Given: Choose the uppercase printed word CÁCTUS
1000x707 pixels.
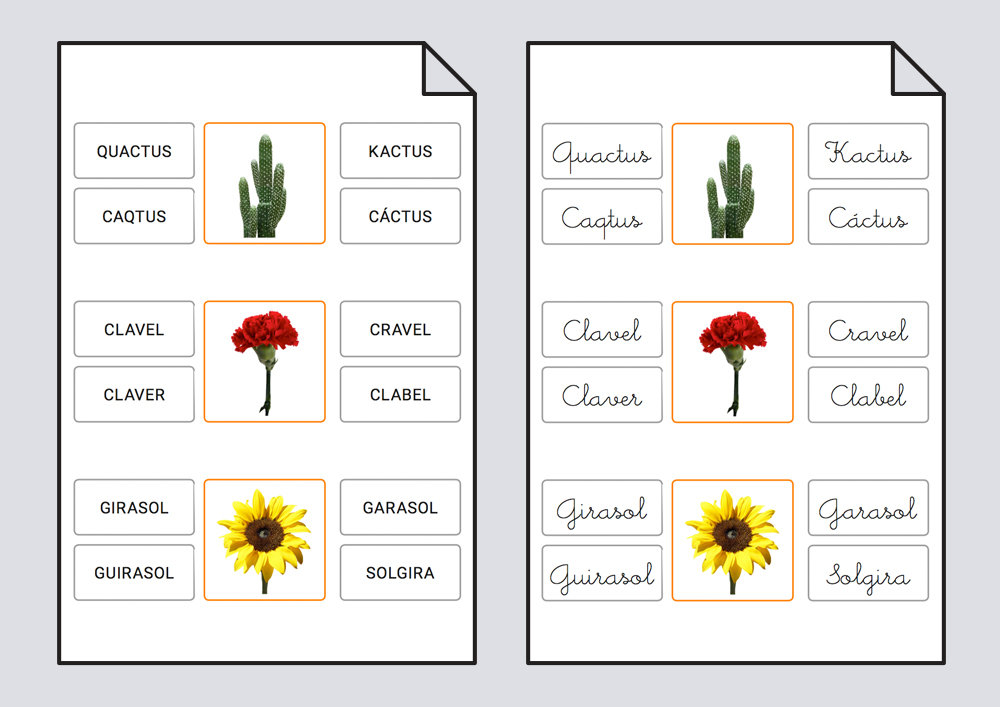Looking at the screenshot, I should [x=400, y=216].
